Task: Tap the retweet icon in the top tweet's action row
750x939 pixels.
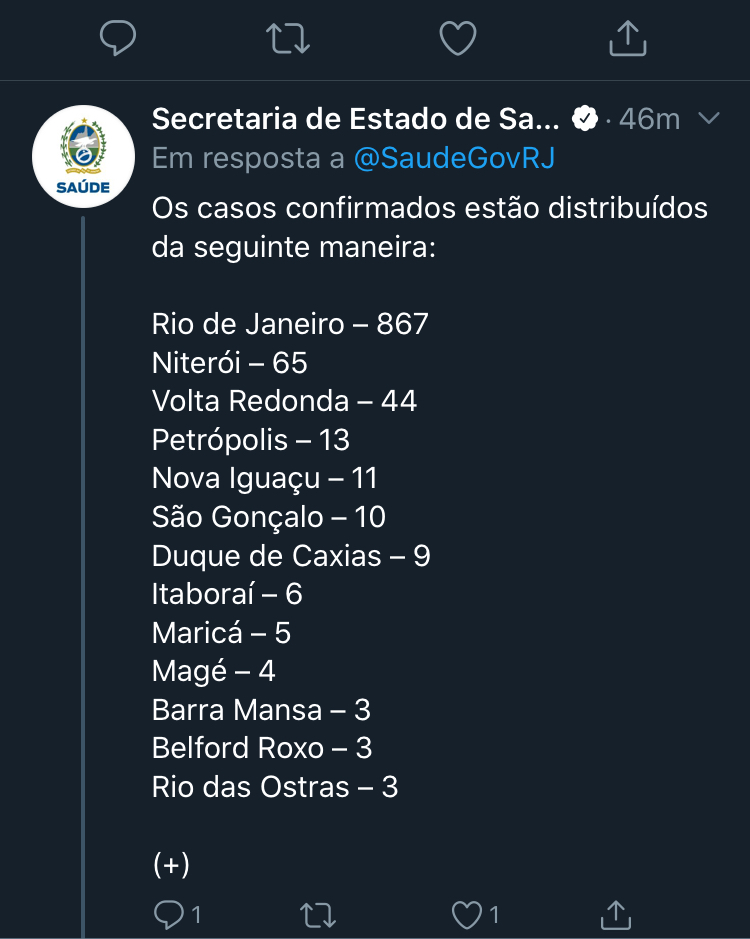Action: (288, 38)
